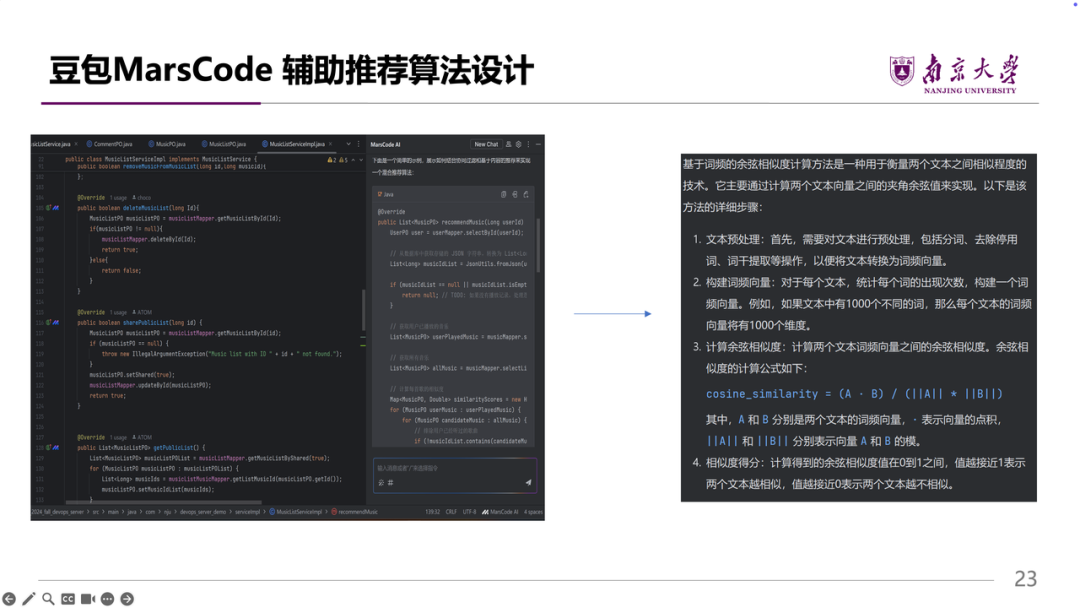Minimize the MarsCode AI panel
The width and height of the screenshot is (1080, 608).
pos(538,144)
